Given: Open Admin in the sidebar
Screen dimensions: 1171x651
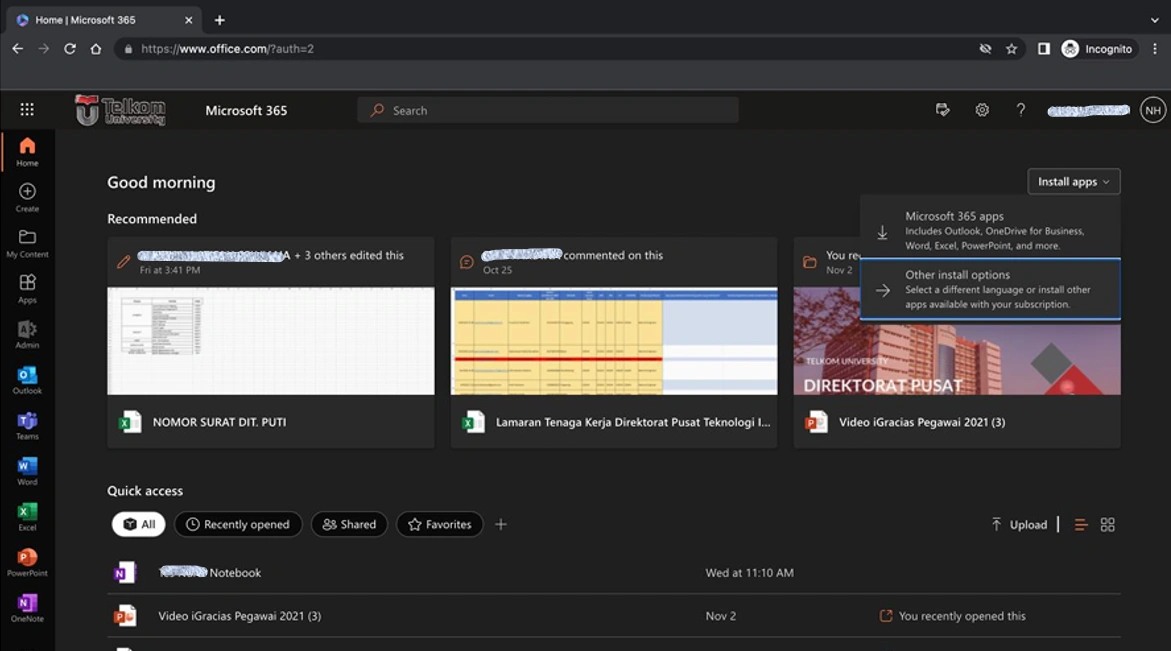Looking at the screenshot, I should pyautogui.click(x=27, y=334).
